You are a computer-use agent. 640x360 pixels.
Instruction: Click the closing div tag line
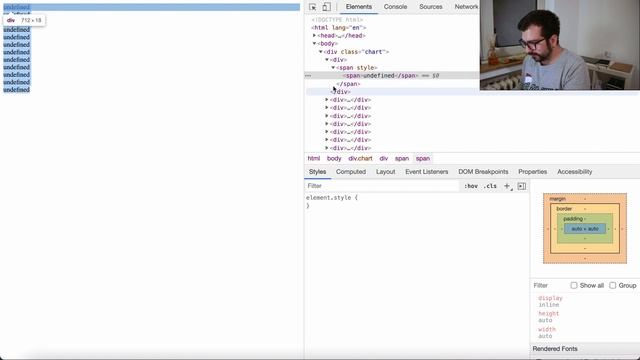(341, 92)
